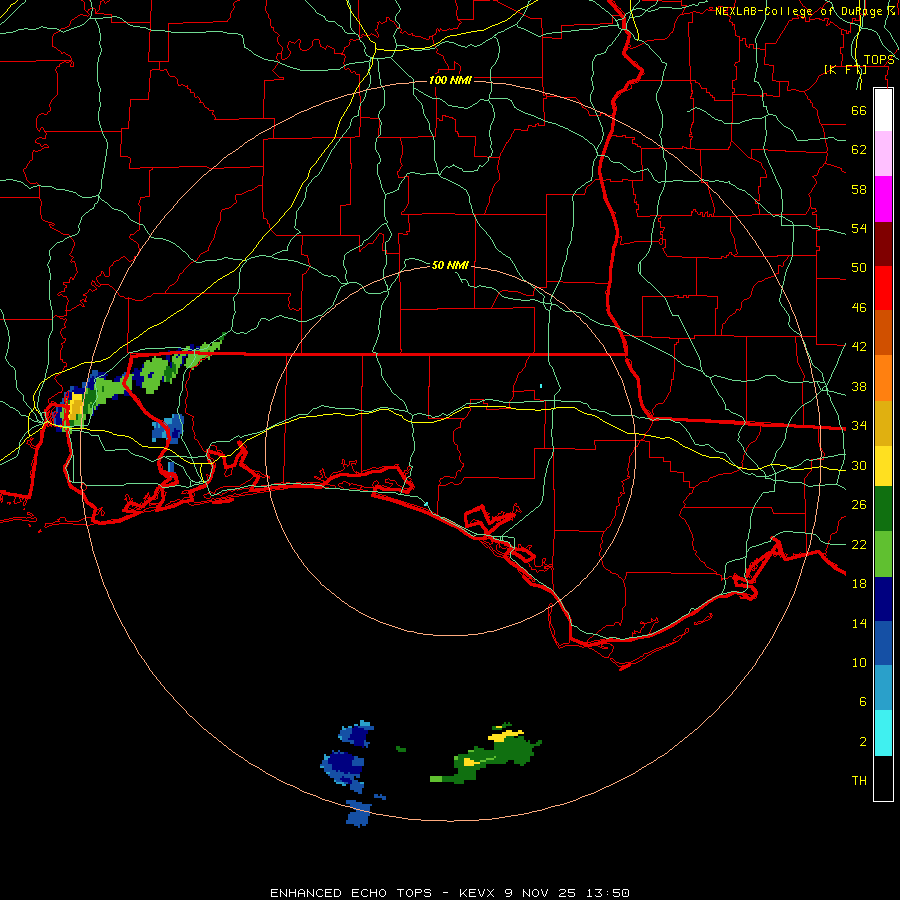Click the white 66 kft color swatch

pos(883,110)
